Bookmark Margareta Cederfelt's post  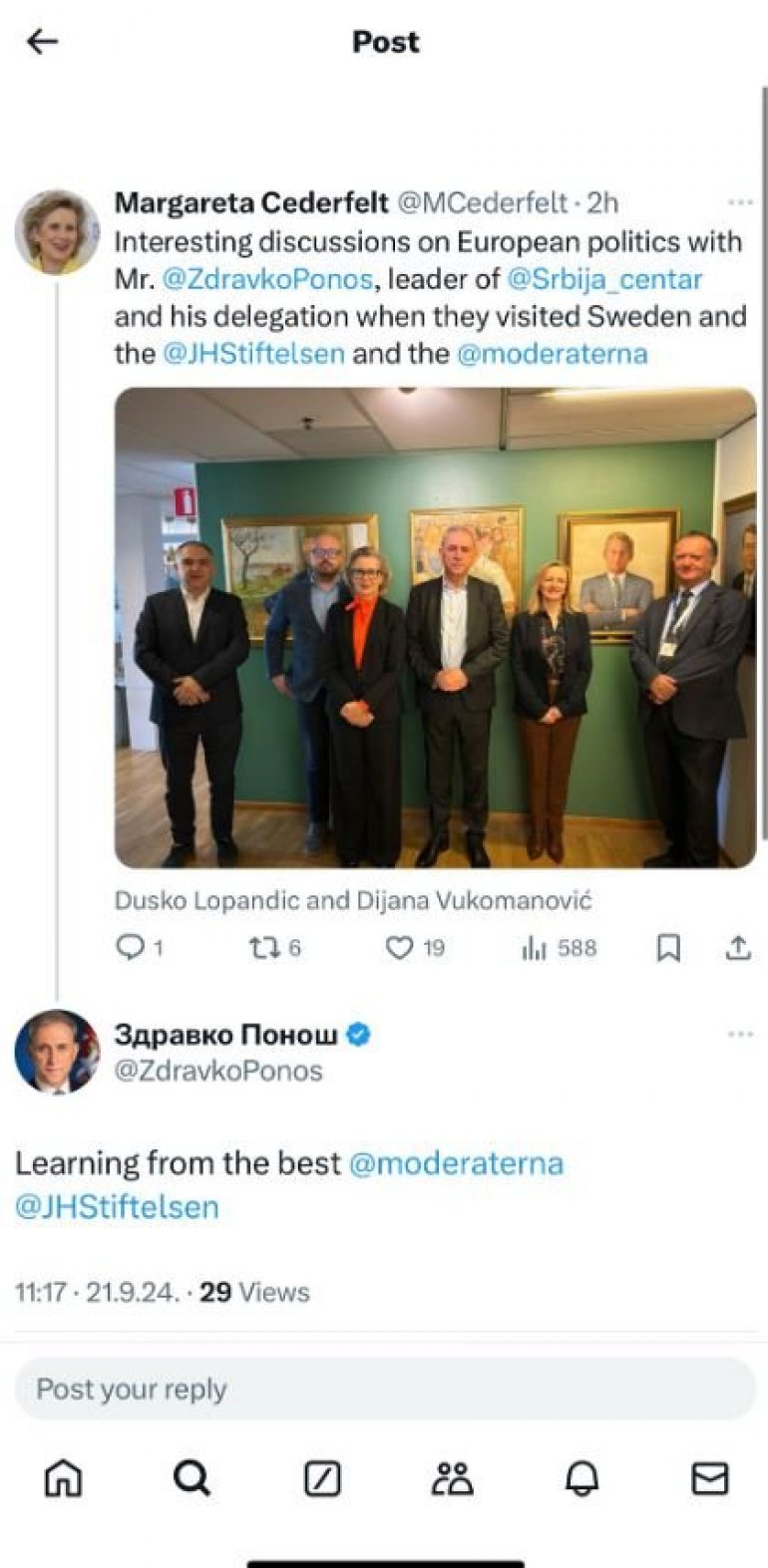point(668,948)
